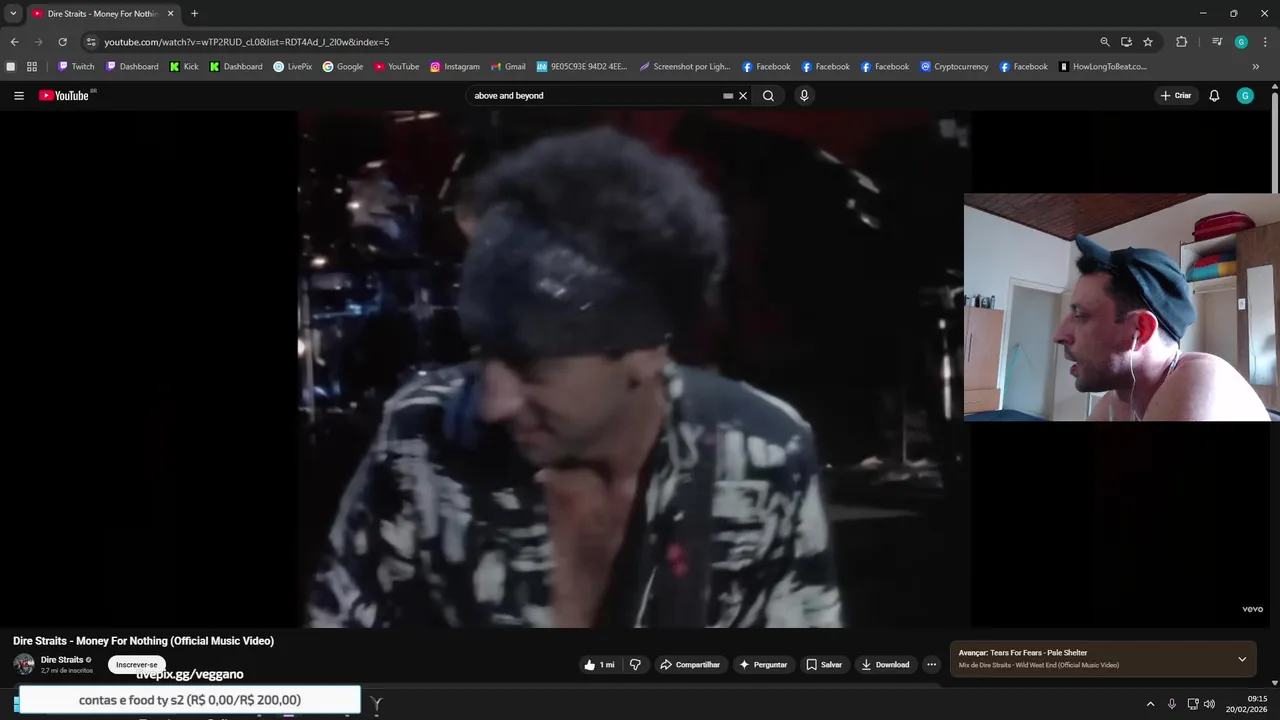Screen dimensions: 1280x720
Task: Open the Cryptocurrency bookmark
Action: coord(954,67)
